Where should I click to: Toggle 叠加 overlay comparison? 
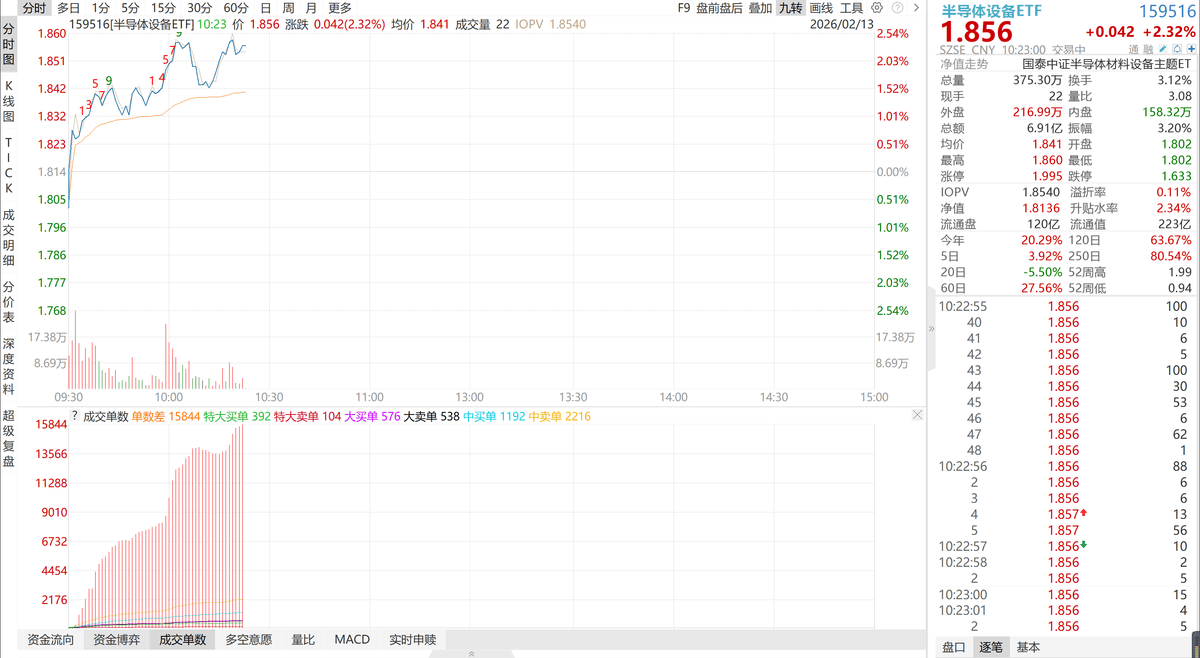tap(760, 8)
